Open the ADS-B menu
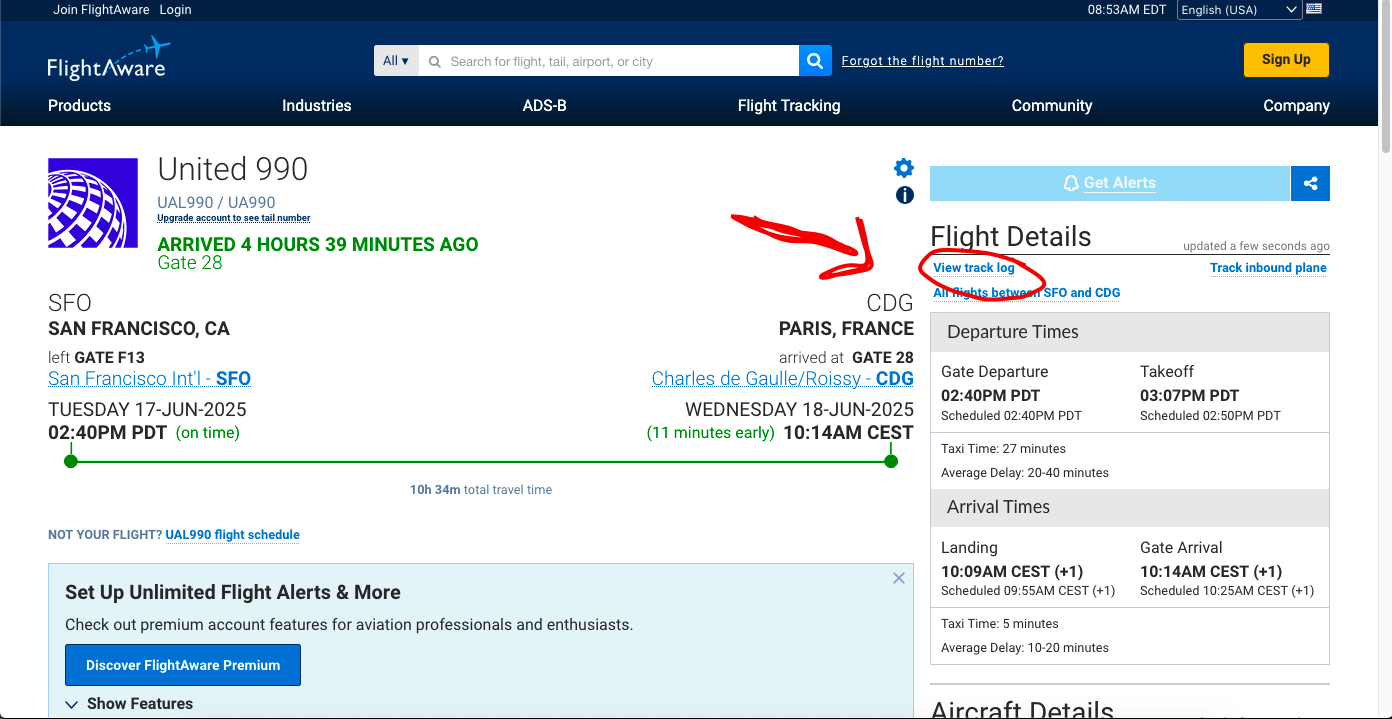The height and width of the screenshot is (719, 1392). point(545,106)
